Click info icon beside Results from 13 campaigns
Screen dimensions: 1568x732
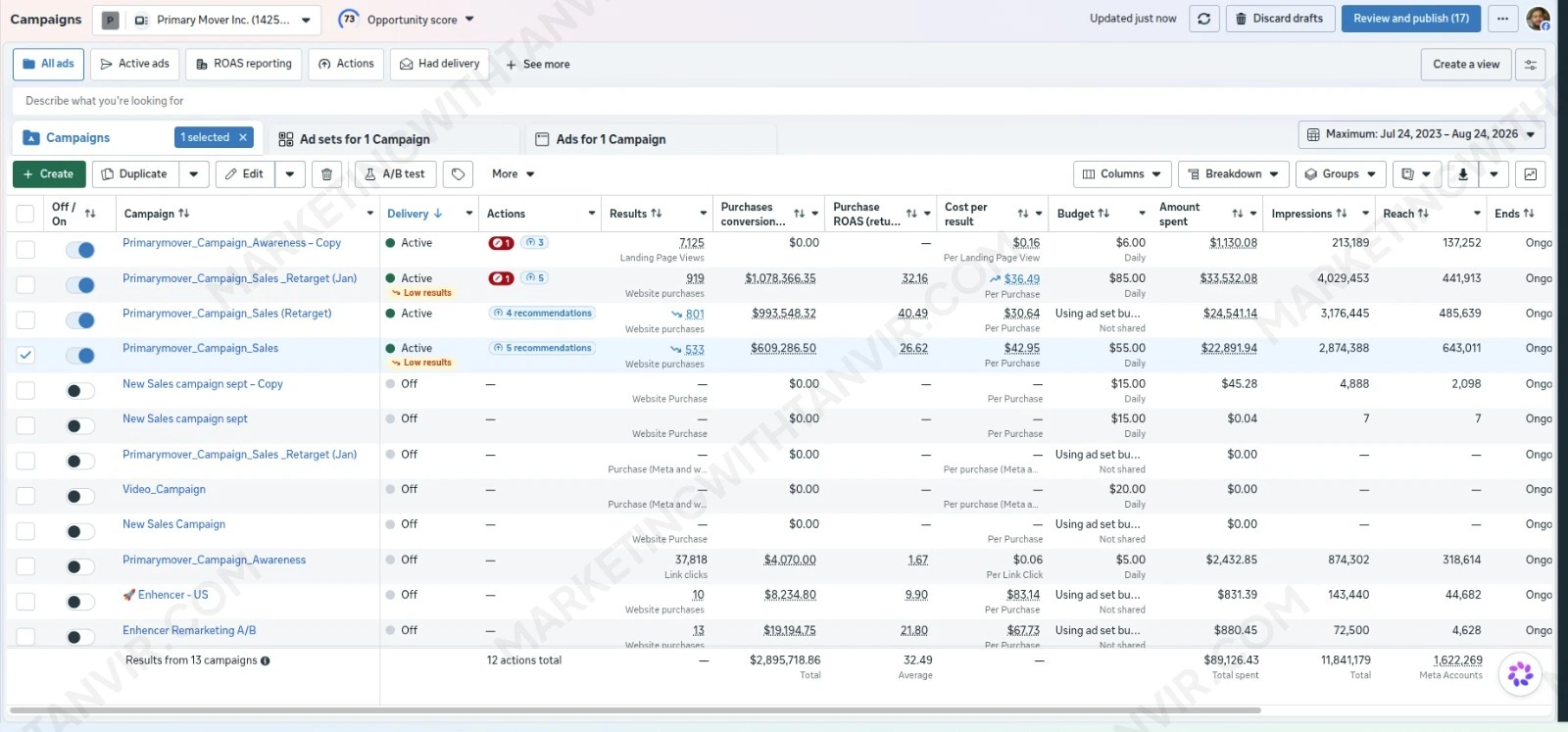point(266,660)
